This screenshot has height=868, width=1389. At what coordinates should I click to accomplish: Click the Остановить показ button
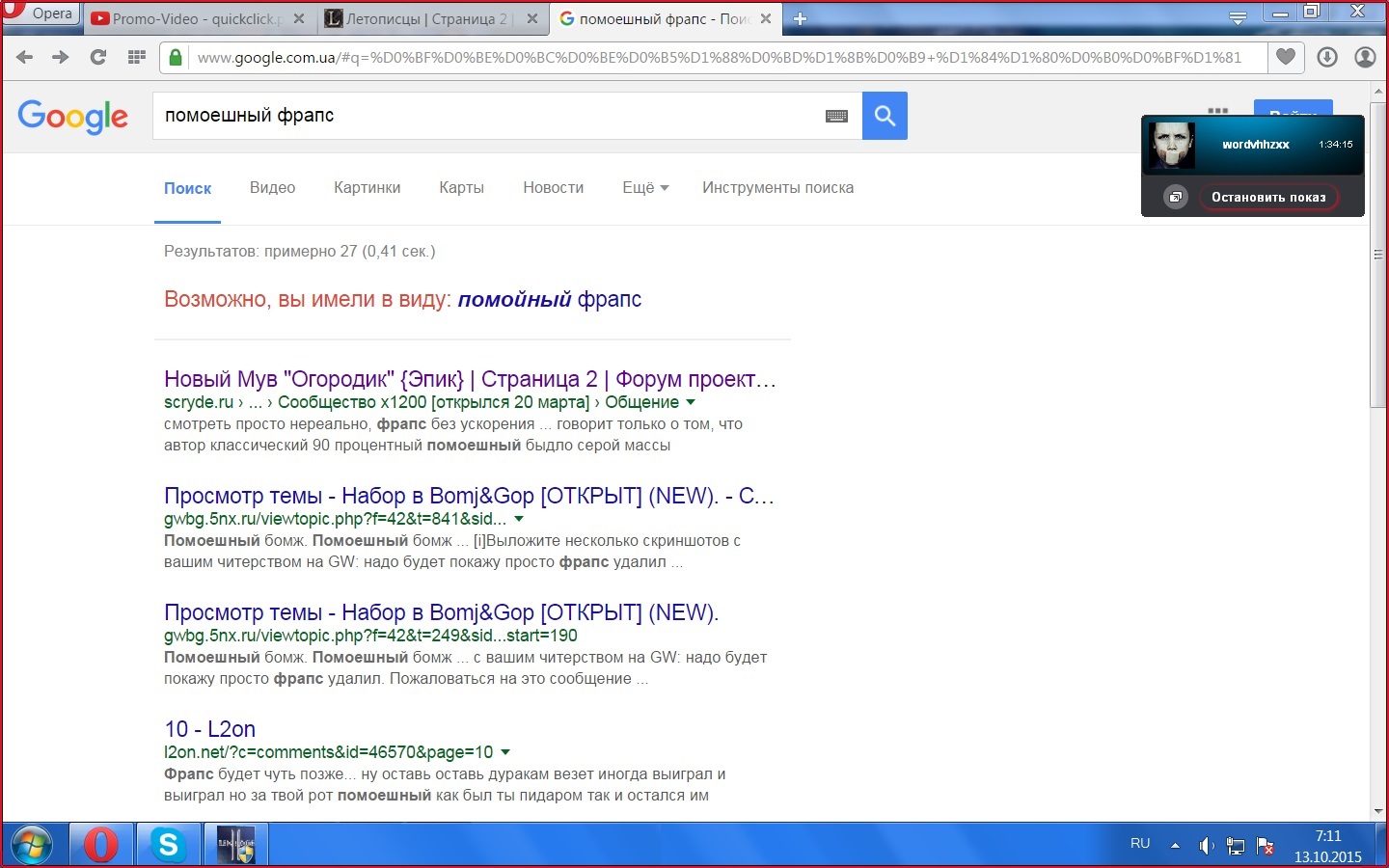point(1267,197)
